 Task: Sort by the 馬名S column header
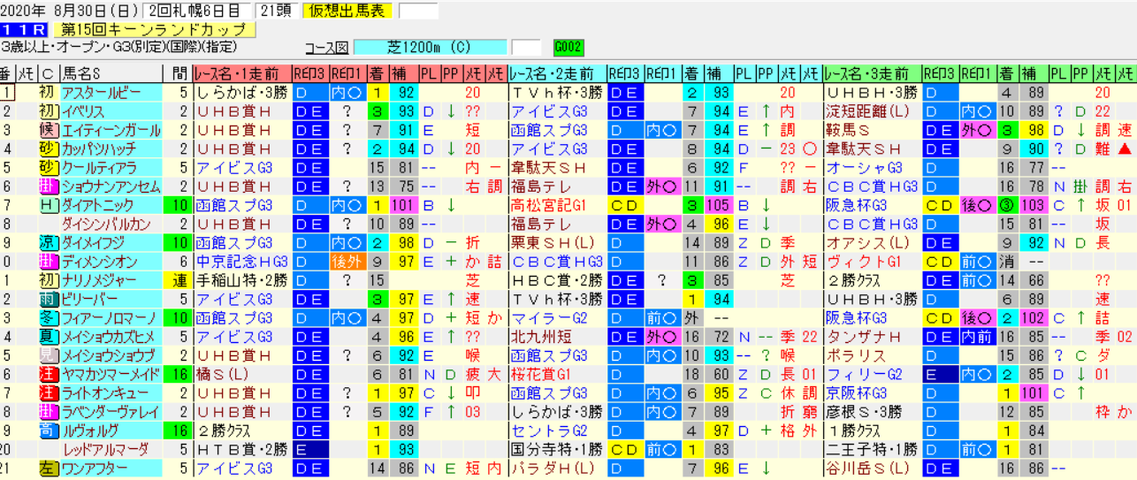click(112, 73)
